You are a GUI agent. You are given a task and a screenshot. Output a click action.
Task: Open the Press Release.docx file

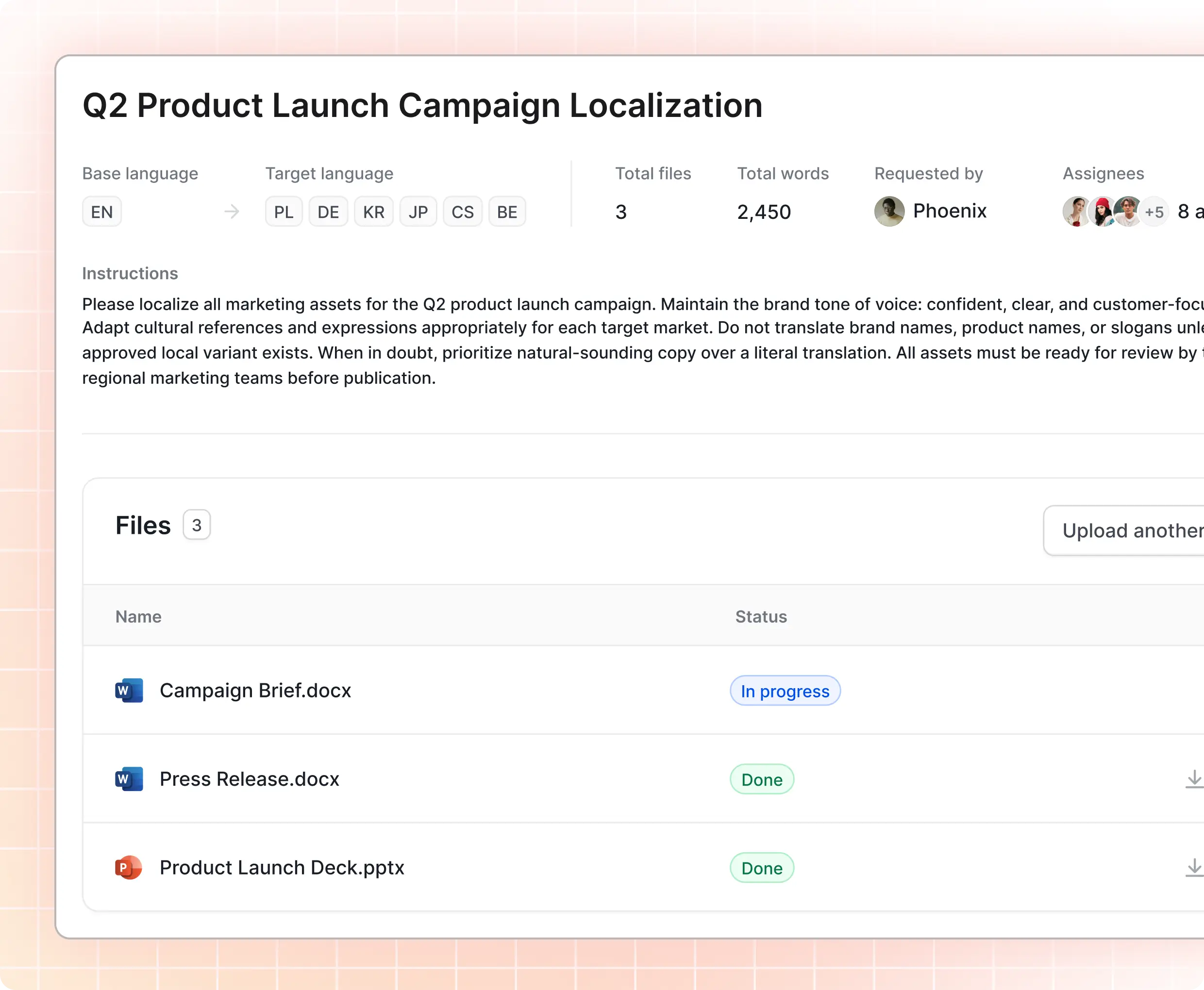pyautogui.click(x=249, y=779)
